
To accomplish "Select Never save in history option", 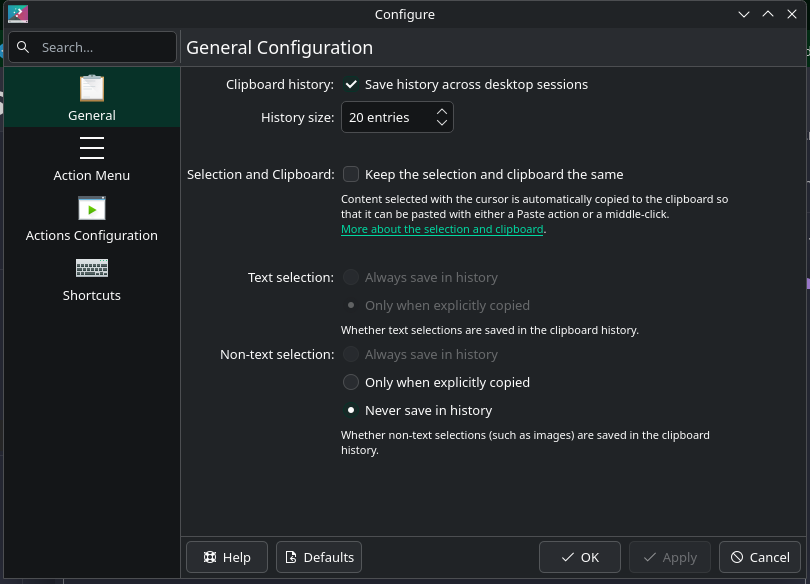I will [x=351, y=410].
